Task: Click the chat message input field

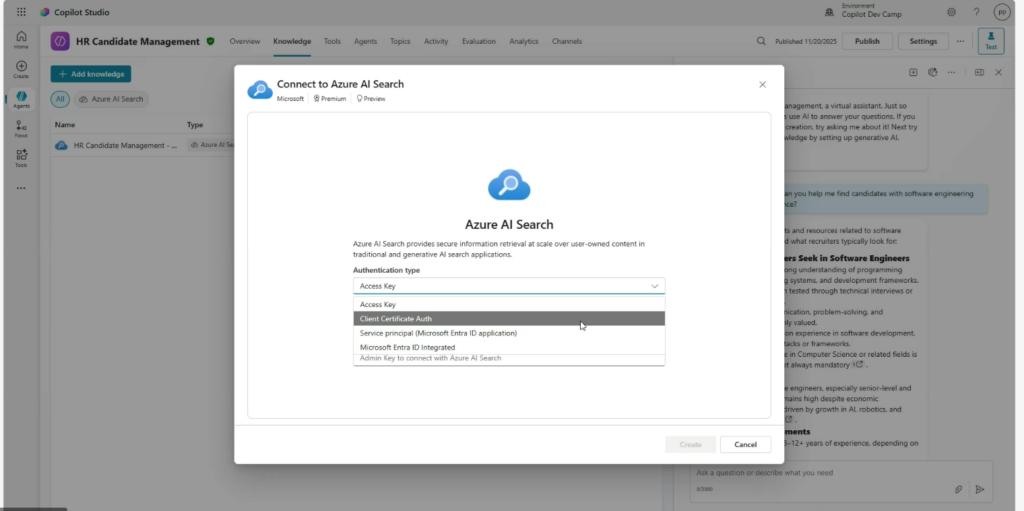Action: pos(820,473)
